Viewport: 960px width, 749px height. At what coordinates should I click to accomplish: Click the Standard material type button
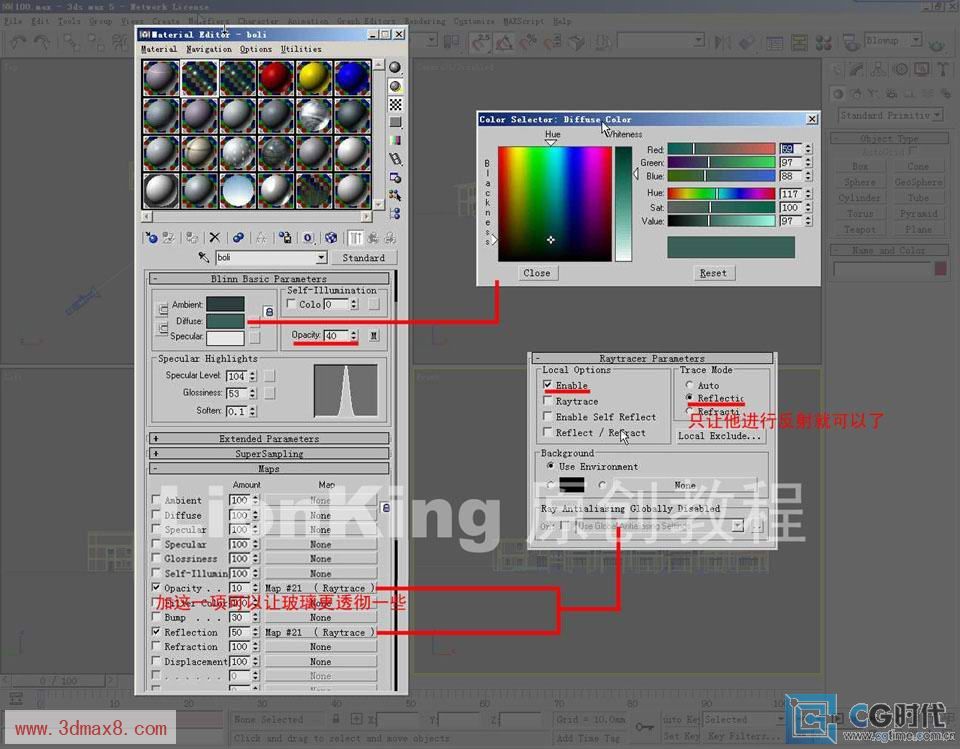[363, 257]
